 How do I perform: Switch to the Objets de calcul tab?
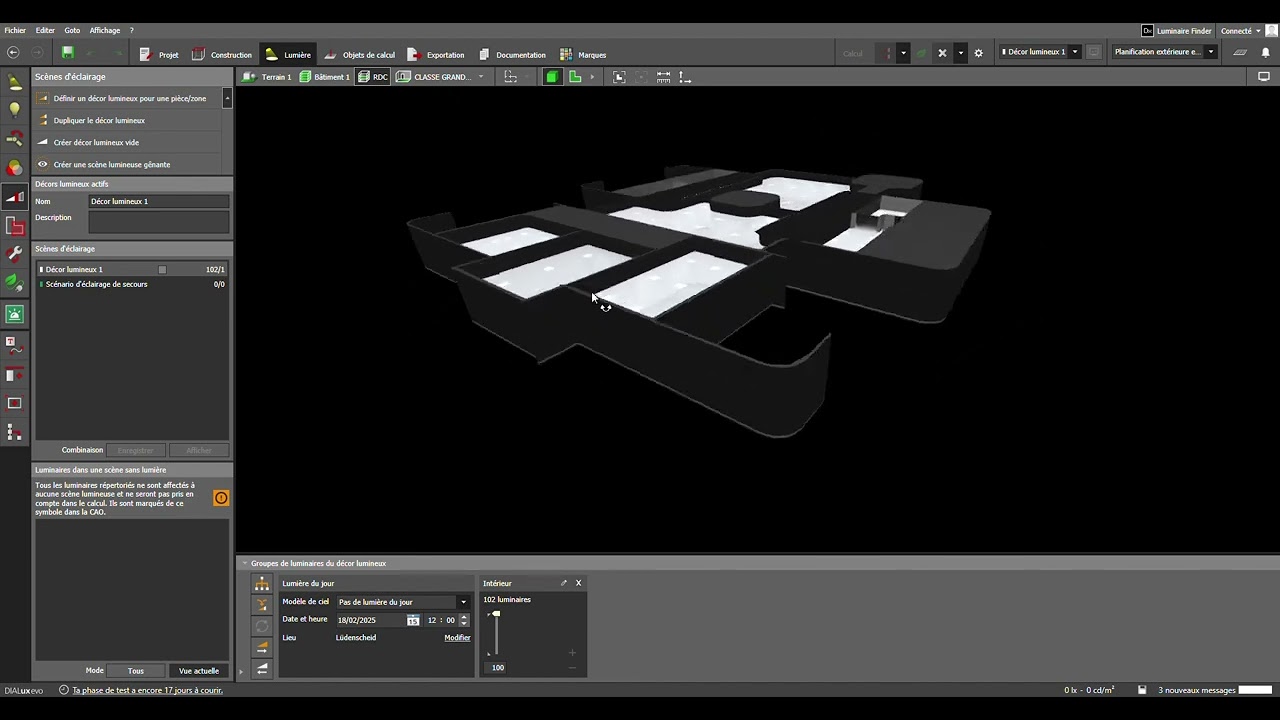pyautogui.click(x=360, y=54)
